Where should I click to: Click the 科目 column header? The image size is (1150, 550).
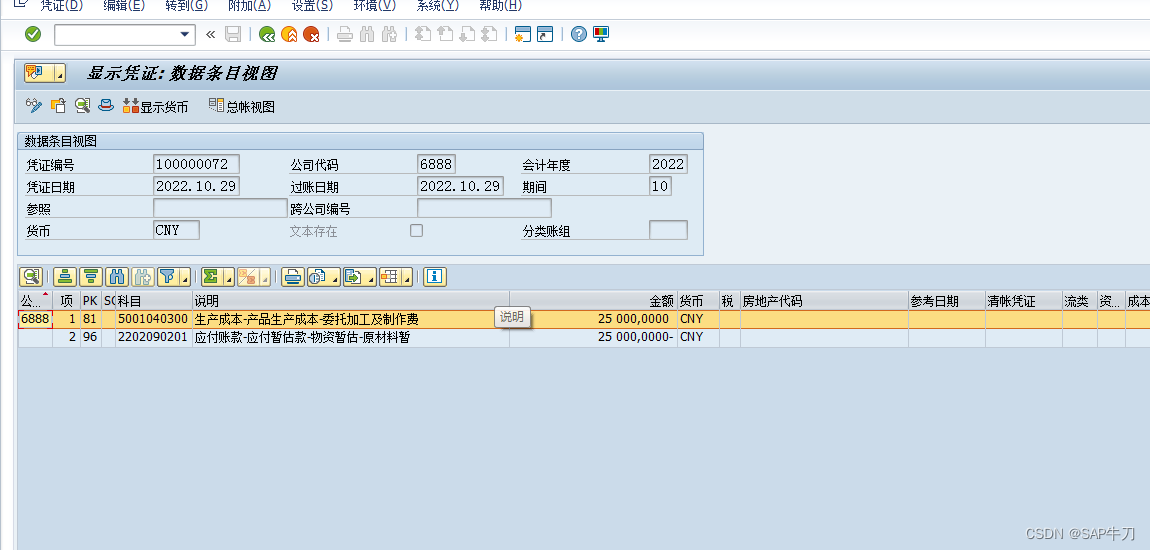click(153, 301)
